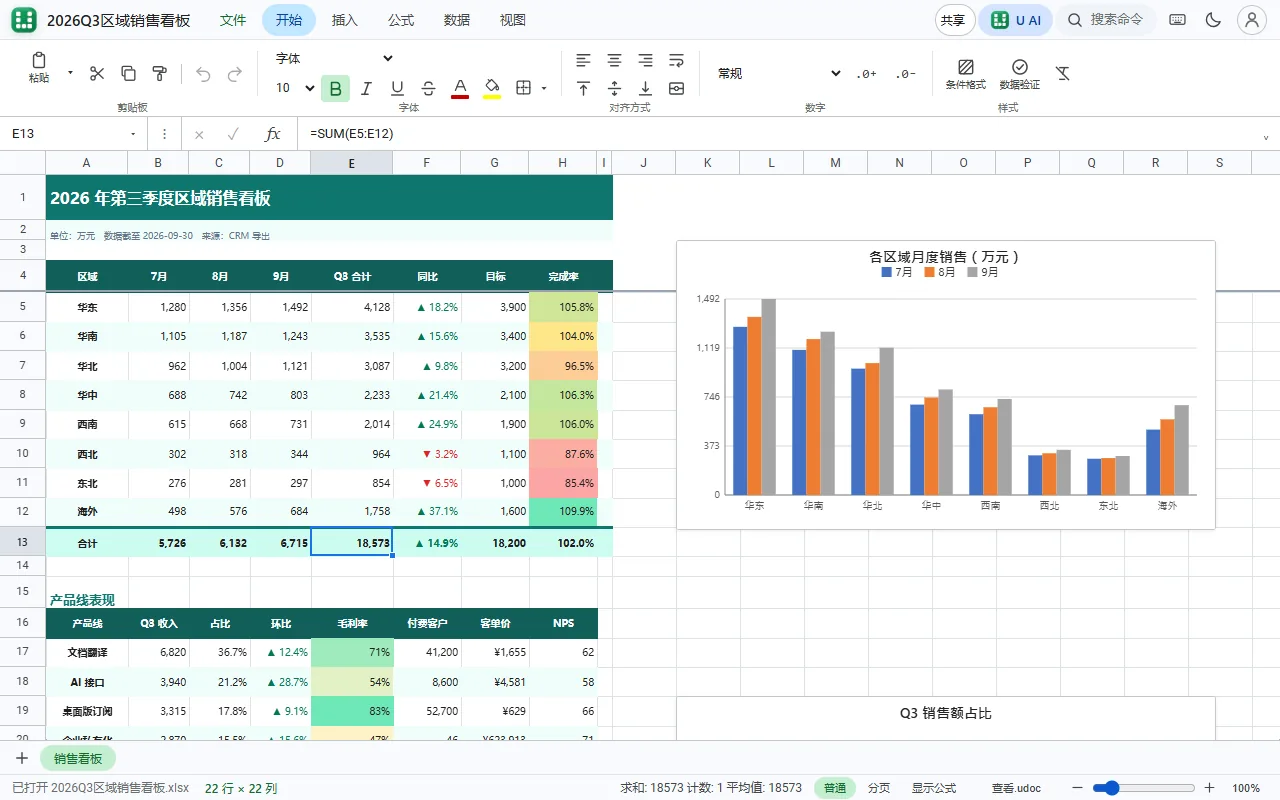Viewport: 1280px width, 800px height.
Task: Decrease decimal places
Action: coord(905,73)
